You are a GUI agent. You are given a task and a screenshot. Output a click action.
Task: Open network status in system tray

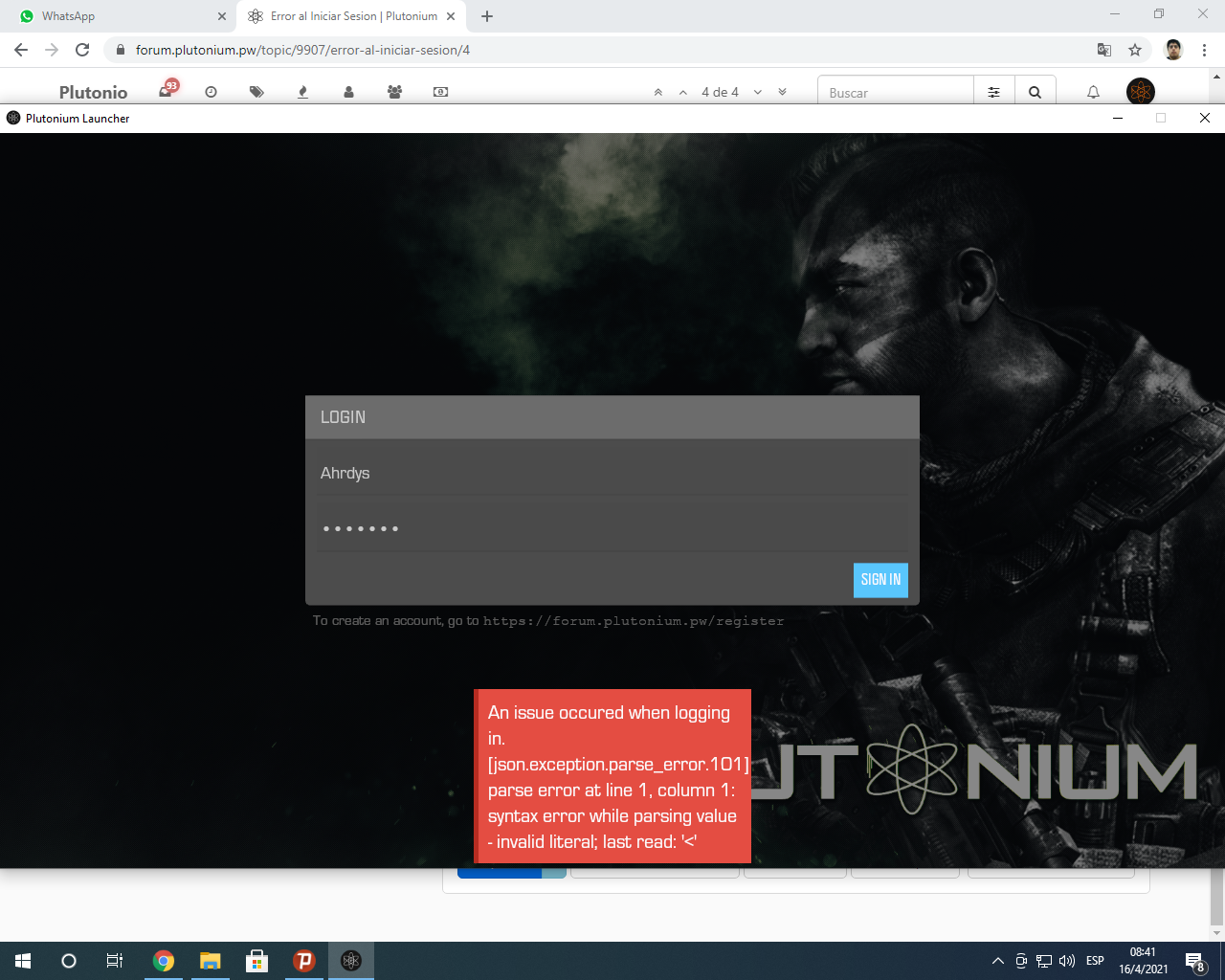pos(1044,961)
